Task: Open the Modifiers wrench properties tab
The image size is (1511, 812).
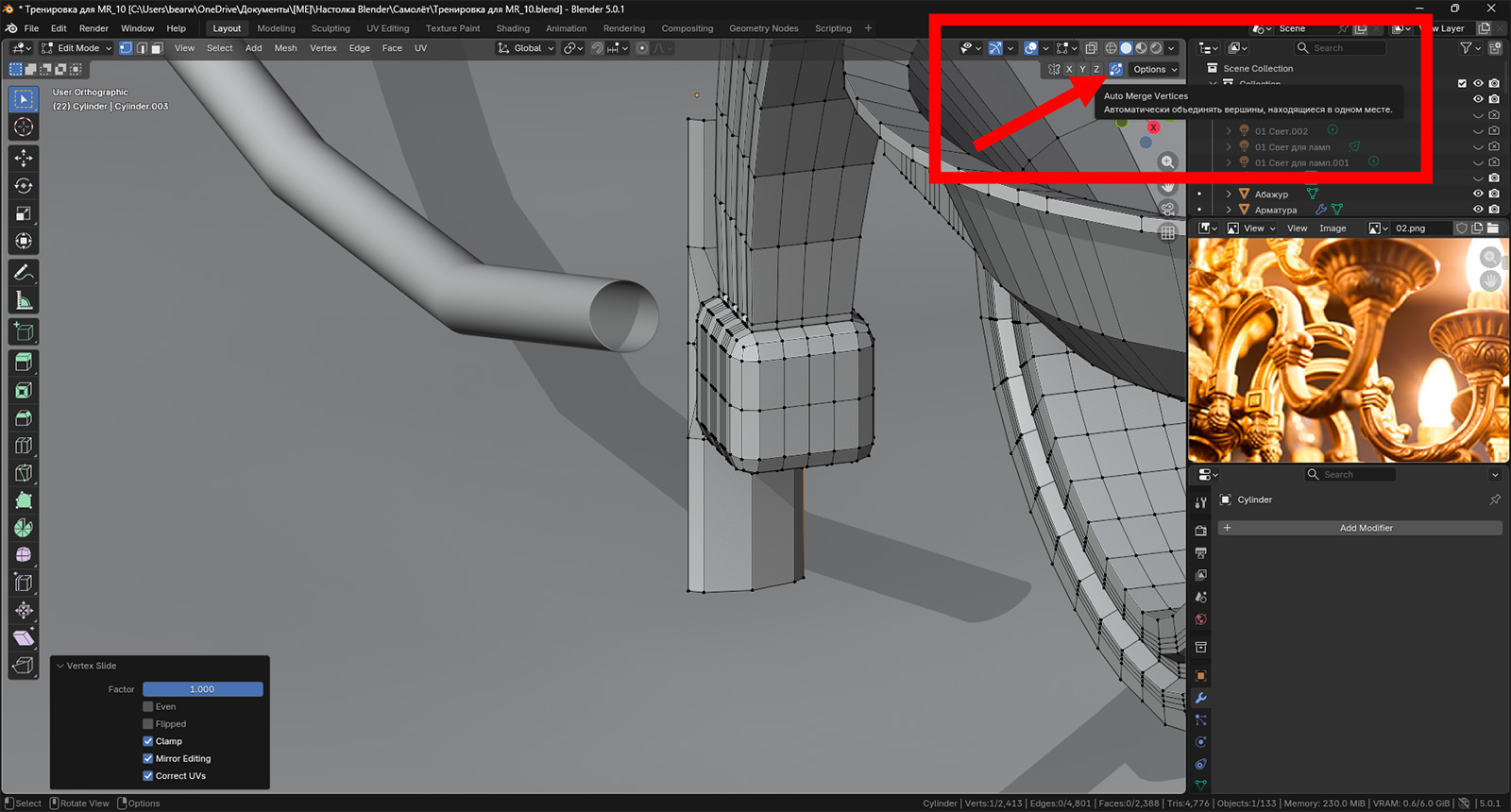Action: pos(1200,699)
